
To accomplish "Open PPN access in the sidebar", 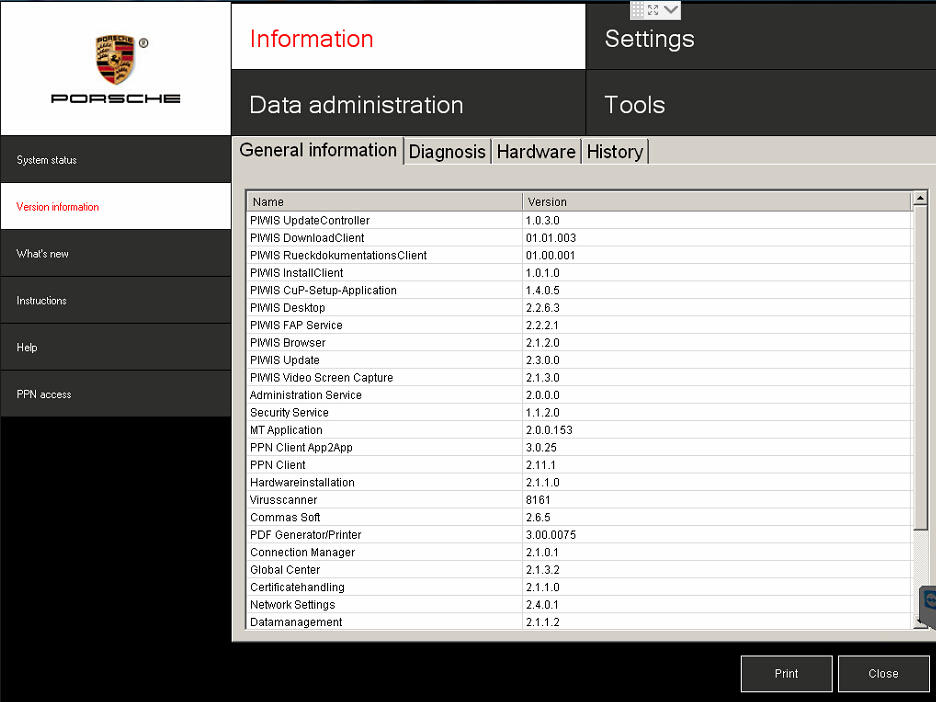I will [x=115, y=394].
